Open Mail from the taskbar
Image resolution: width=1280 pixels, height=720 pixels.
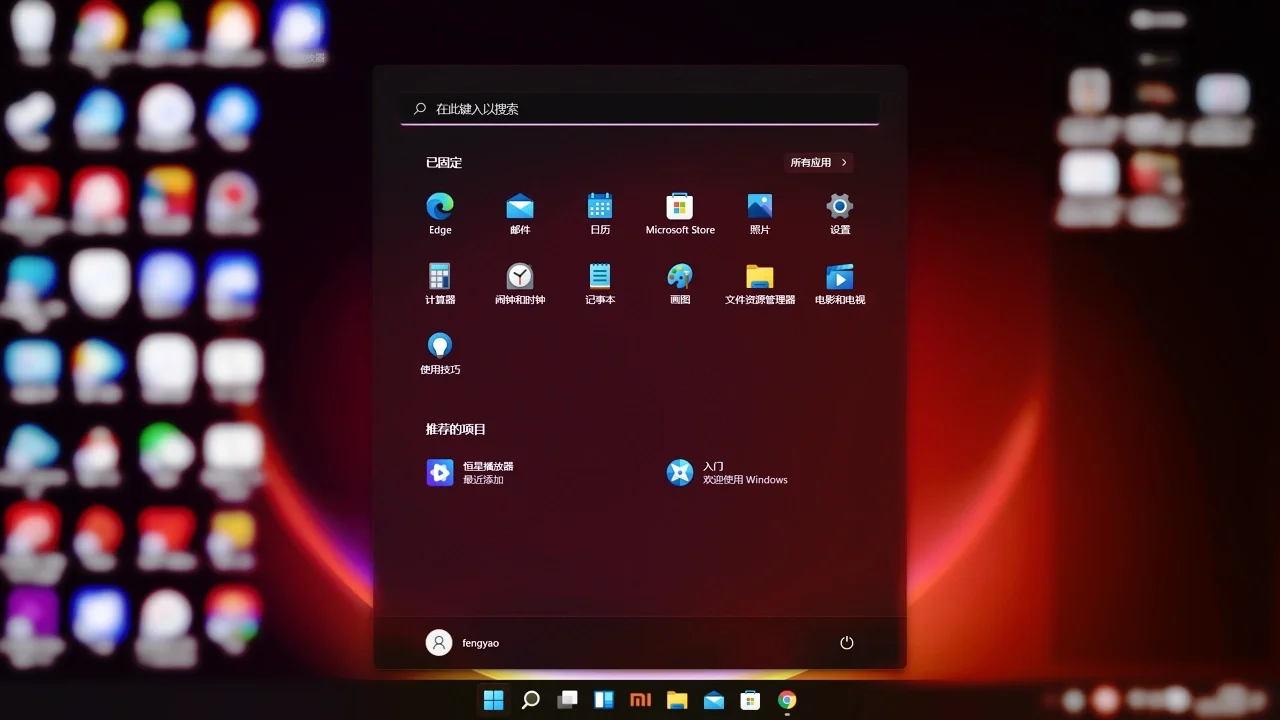(x=714, y=700)
